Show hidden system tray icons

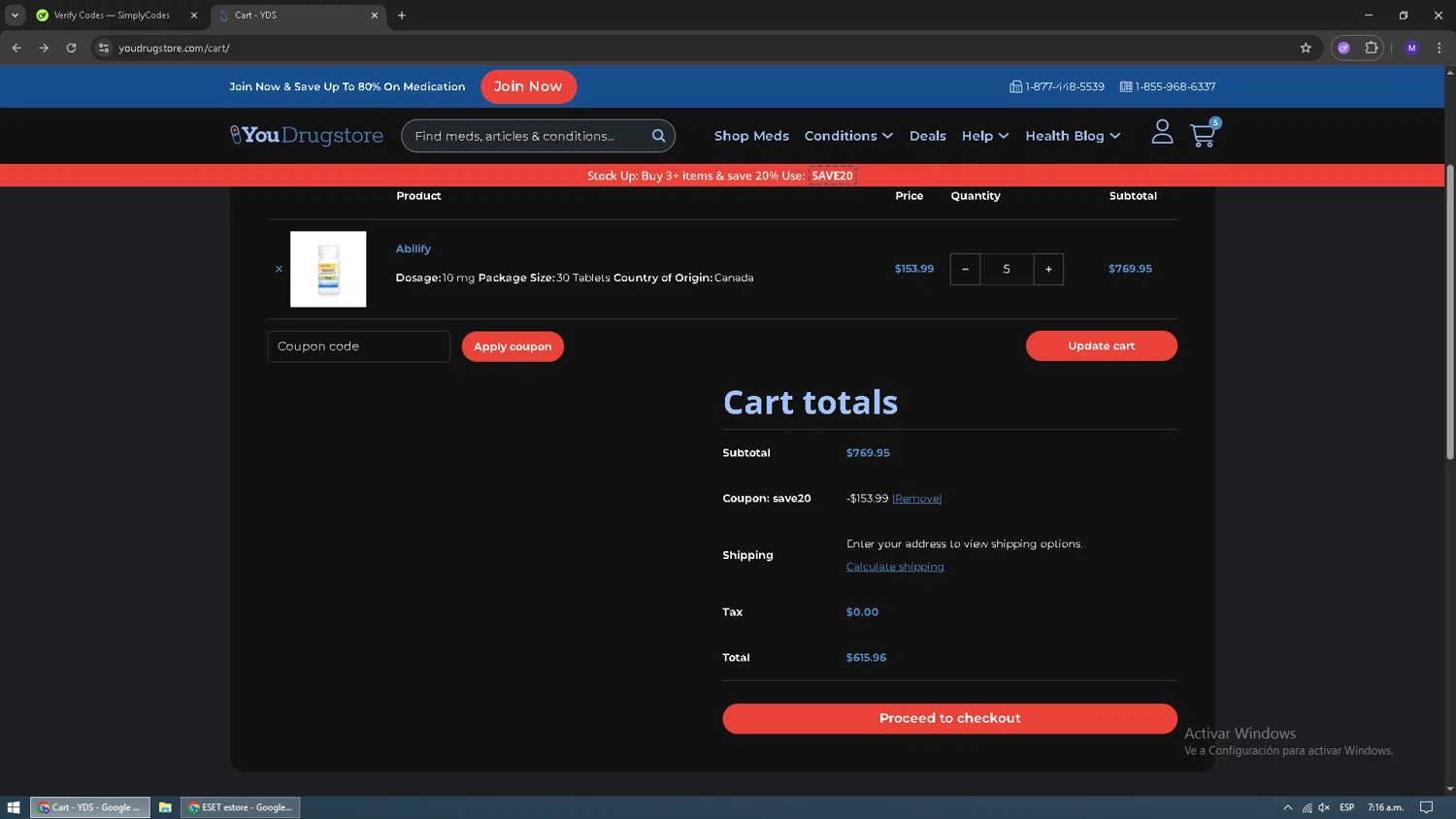tap(1288, 807)
